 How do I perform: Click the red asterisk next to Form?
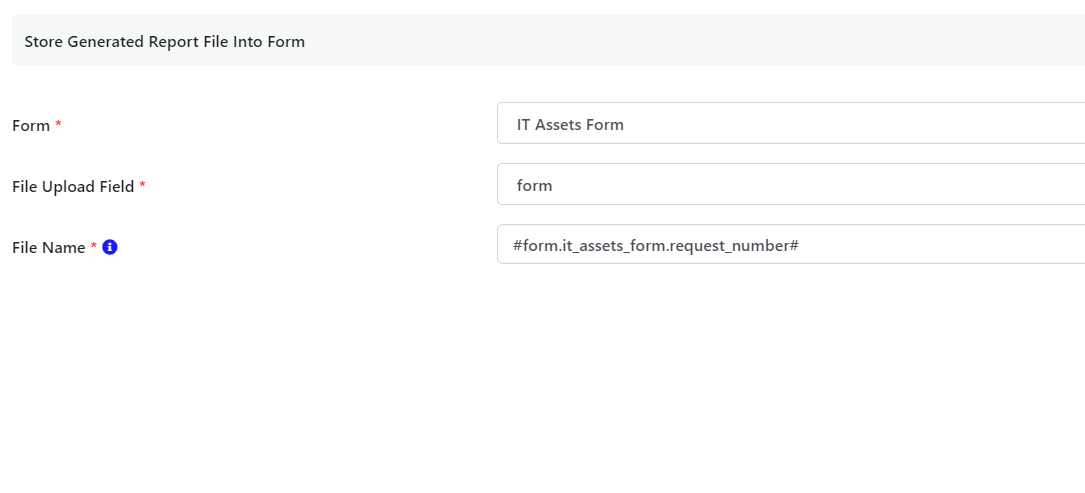[x=58, y=124]
